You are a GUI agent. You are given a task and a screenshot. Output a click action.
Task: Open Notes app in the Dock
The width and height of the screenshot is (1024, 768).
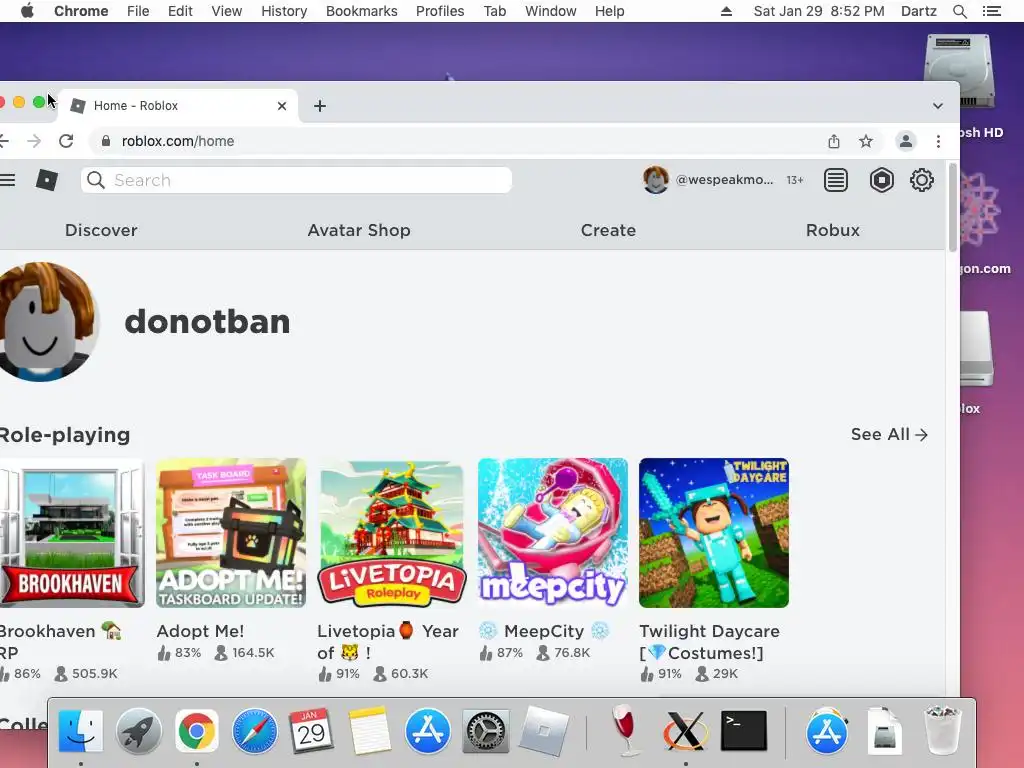(370, 731)
